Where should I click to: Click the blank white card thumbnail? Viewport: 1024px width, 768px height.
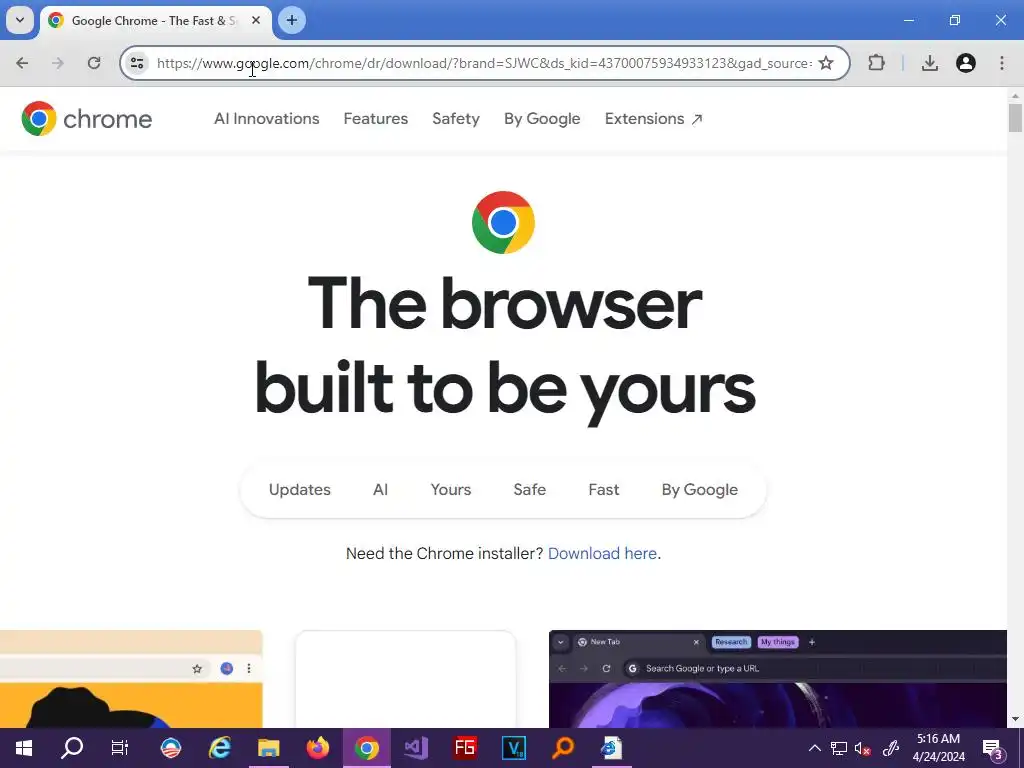coord(406,679)
